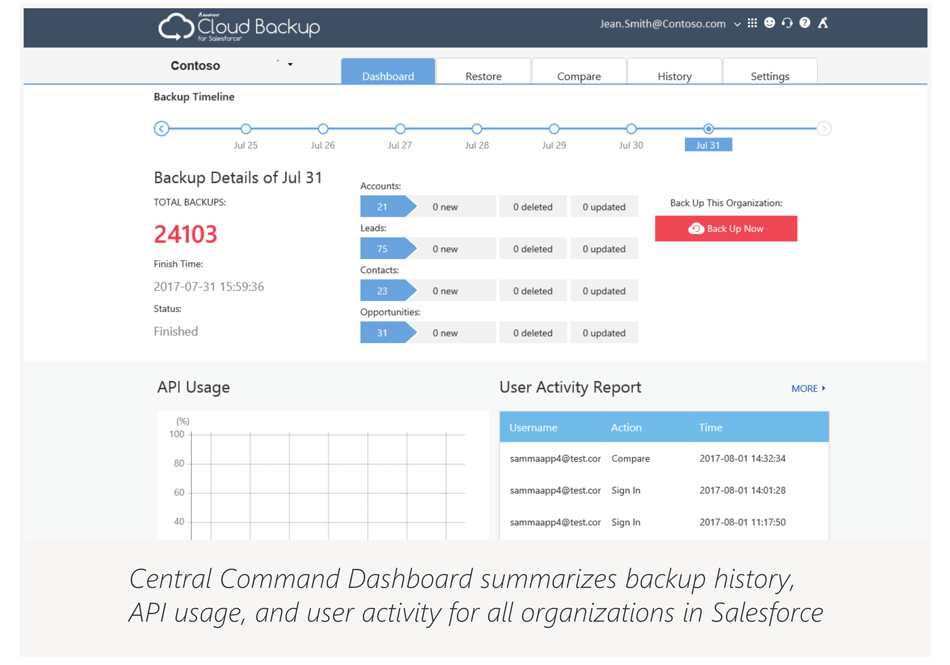Image resolution: width=950 pixels, height=665 pixels.
Task: Click Opportunities 0 deleted cell
Action: [x=533, y=332]
